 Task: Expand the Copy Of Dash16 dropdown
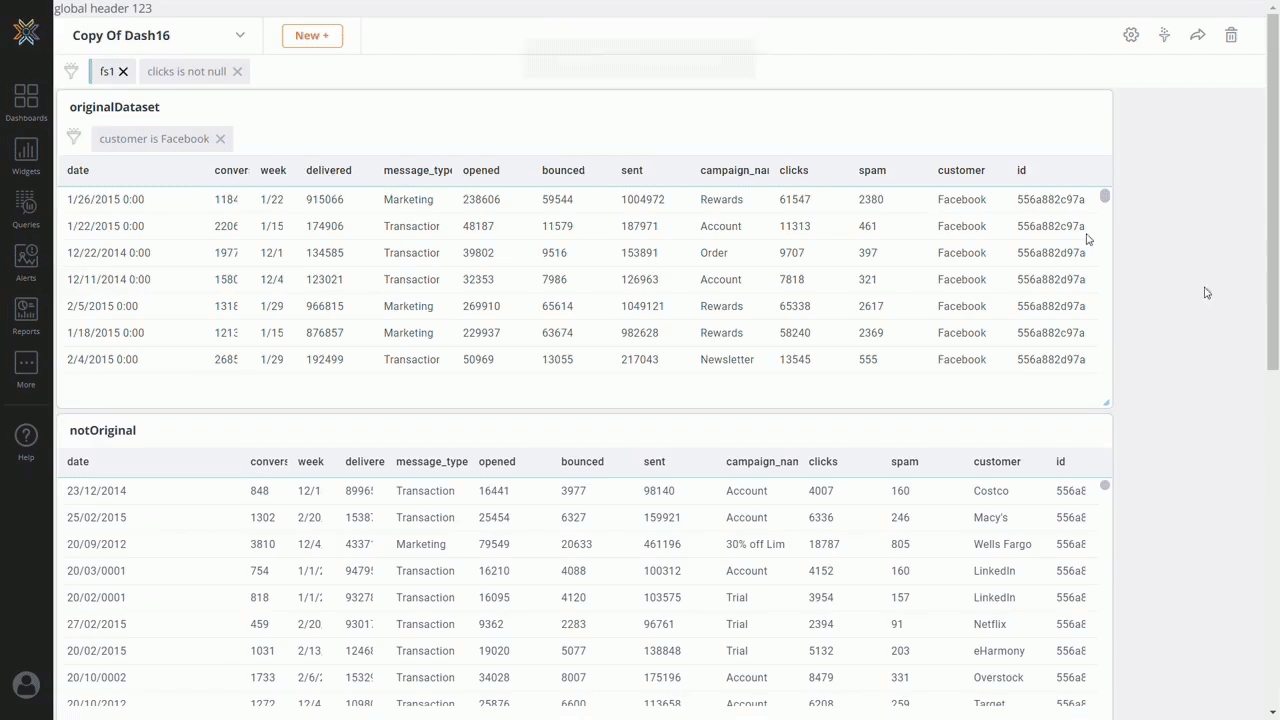point(240,35)
